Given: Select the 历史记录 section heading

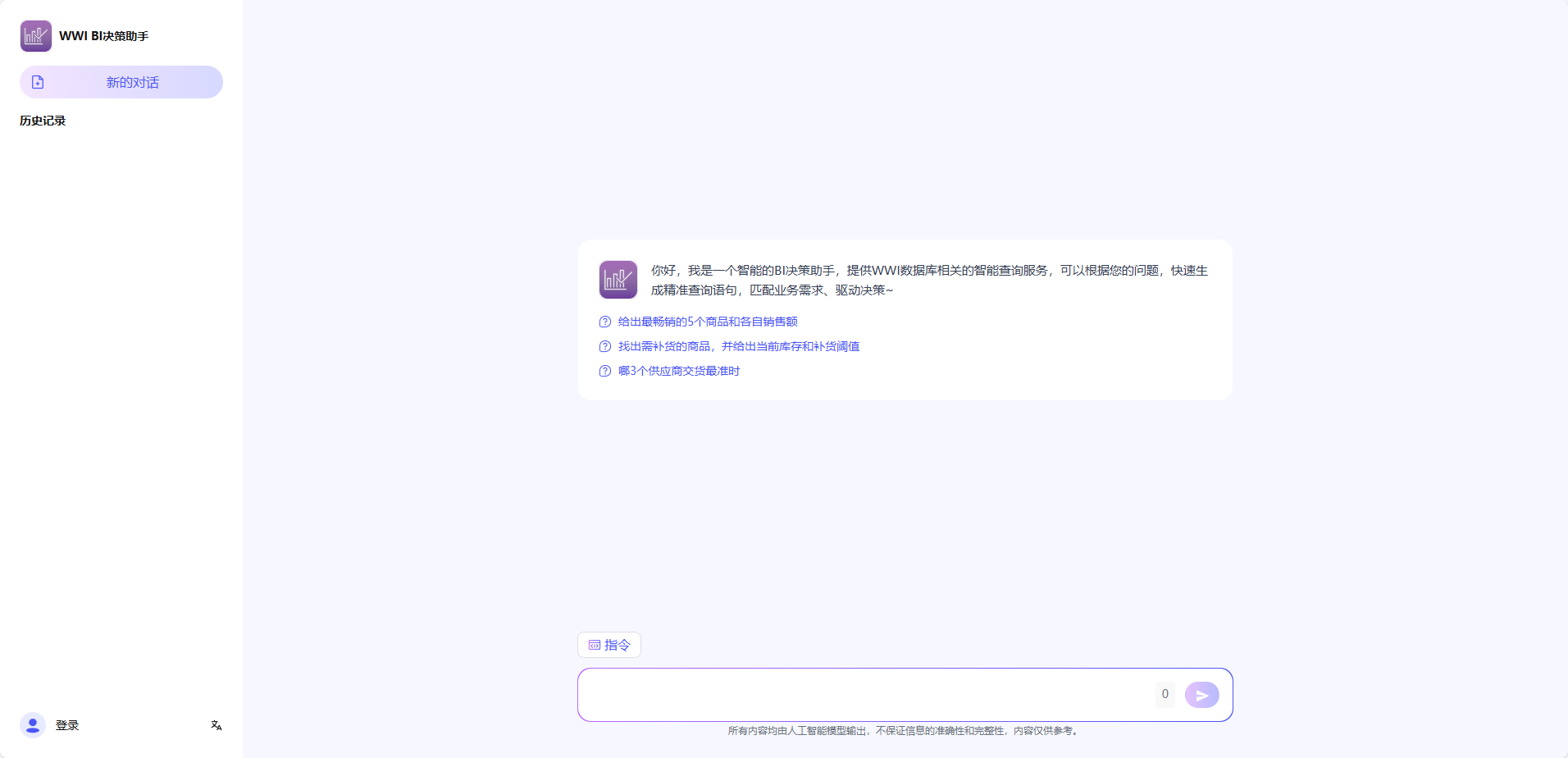Looking at the screenshot, I should [x=43, y=121].
